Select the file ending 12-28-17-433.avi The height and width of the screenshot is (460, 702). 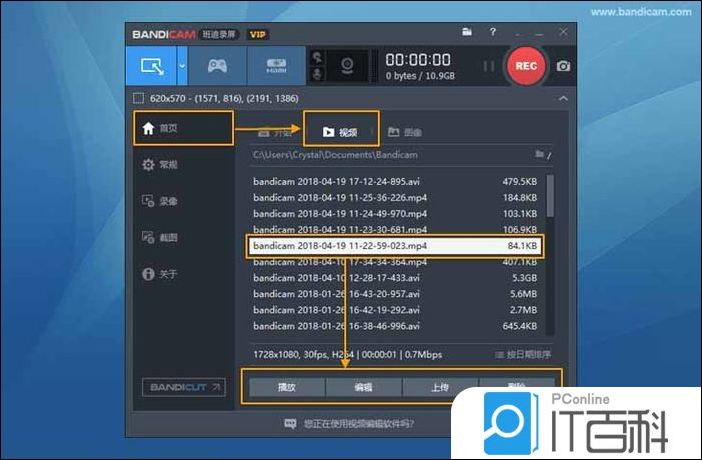coord(395,278)
